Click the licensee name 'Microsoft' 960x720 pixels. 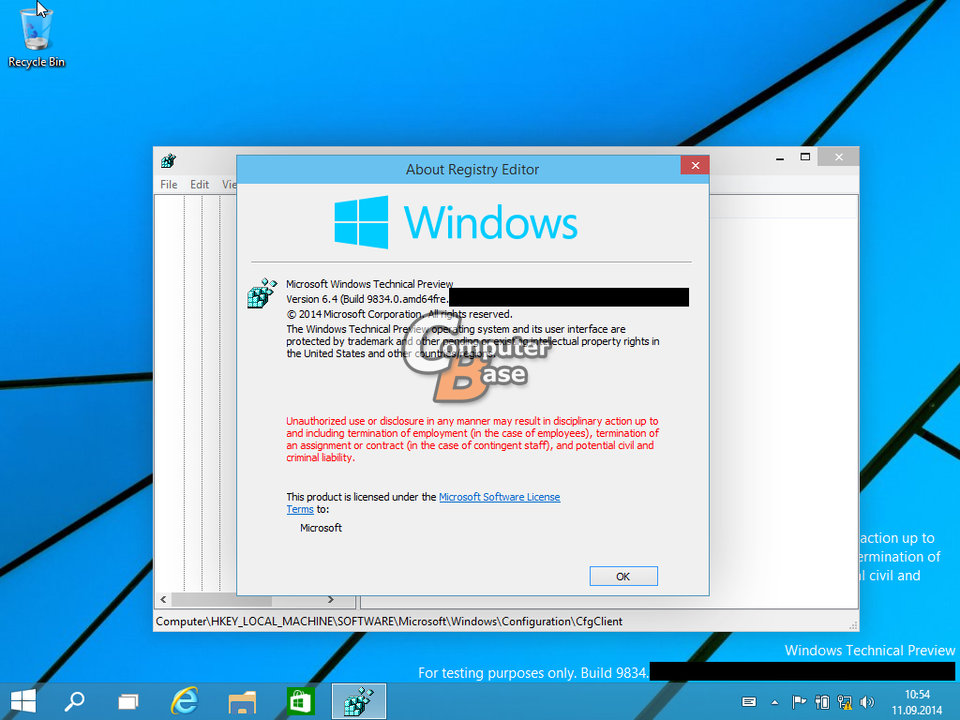pyautogui.click(x=321, y=528)
